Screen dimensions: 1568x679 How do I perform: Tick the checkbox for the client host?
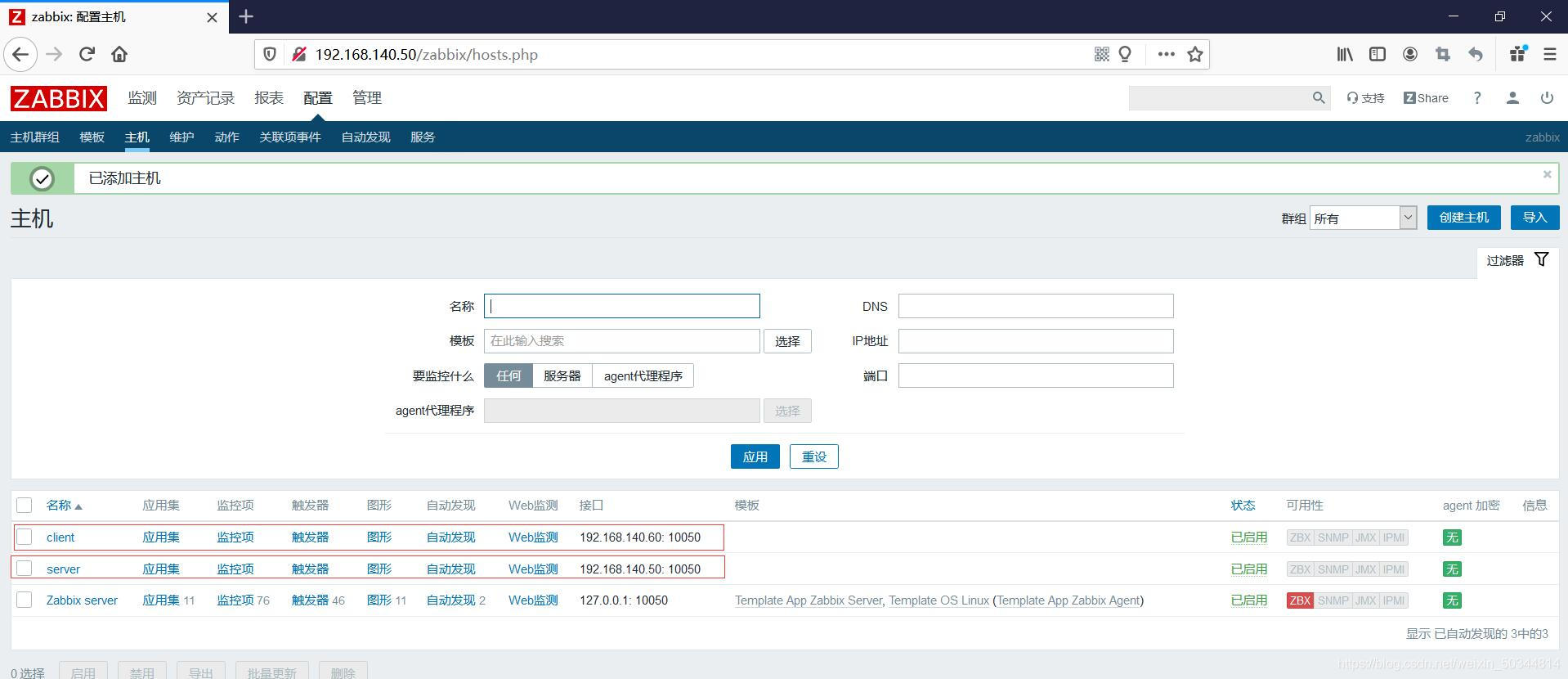tap(25, 537)
